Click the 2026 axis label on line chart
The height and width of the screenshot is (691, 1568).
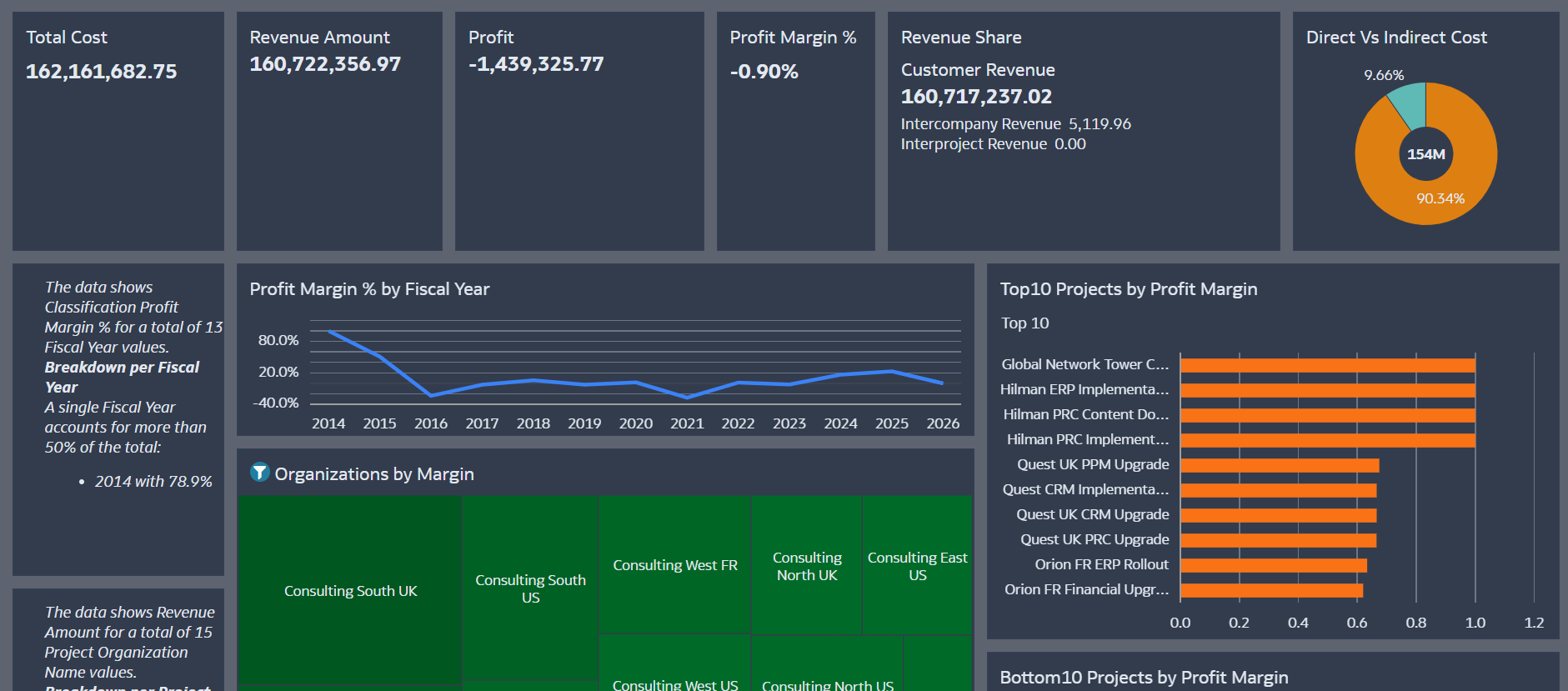(x=943, y=423)
